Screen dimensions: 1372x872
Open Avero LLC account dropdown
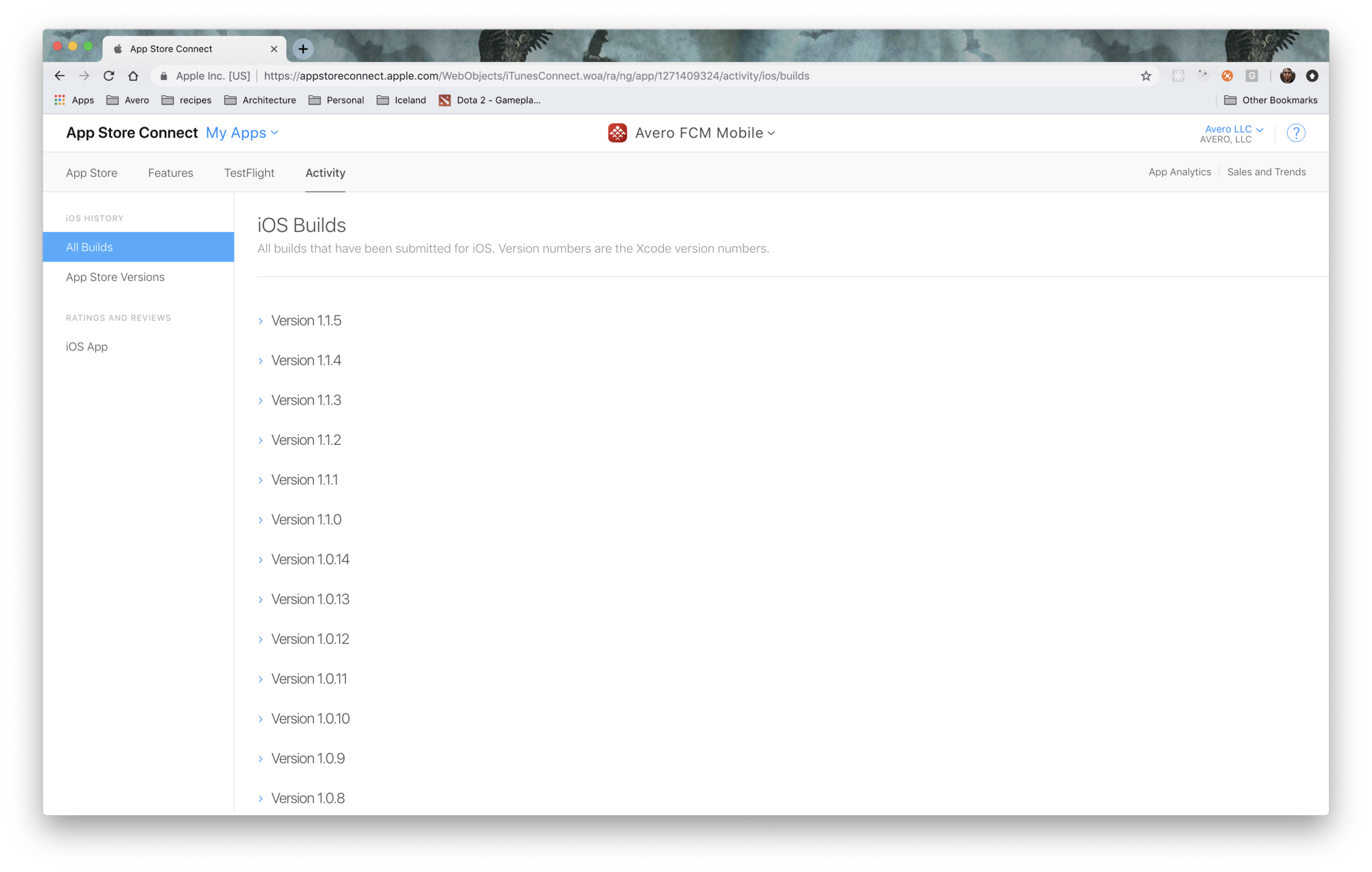coord(1233,129)
